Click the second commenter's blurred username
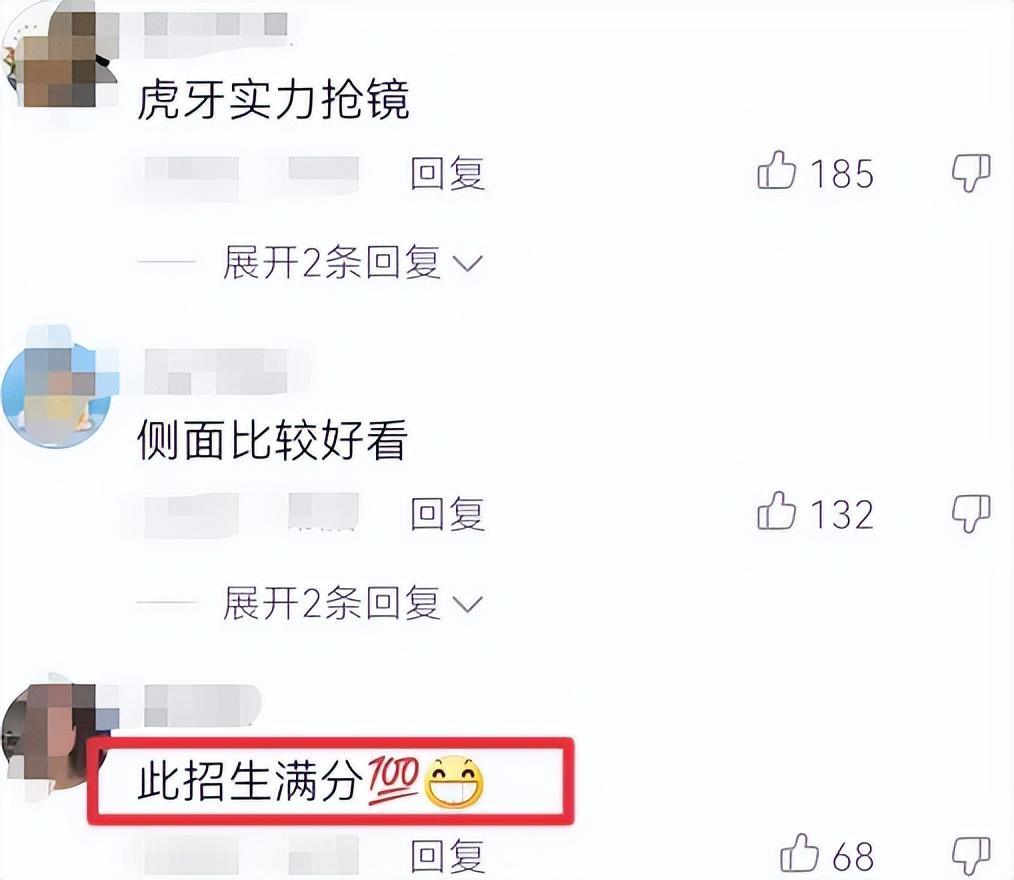 point(225,371)
